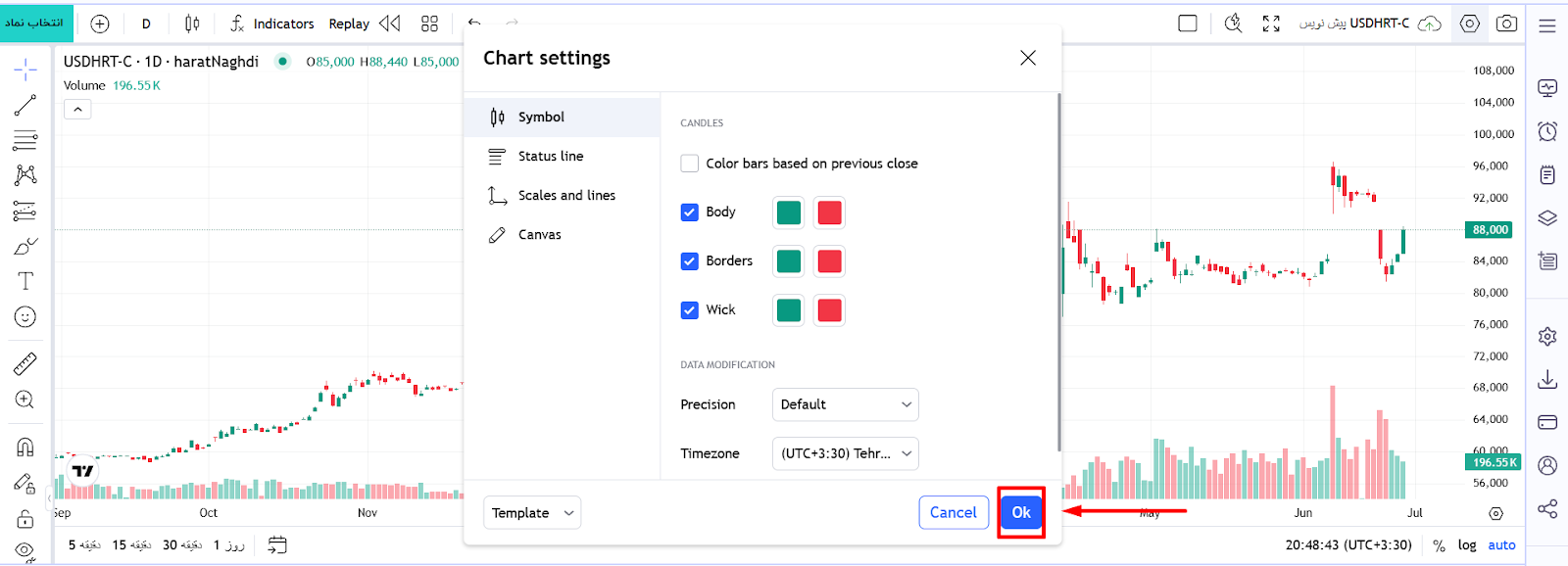Click the undo arrow

click(x=474, y=23)
